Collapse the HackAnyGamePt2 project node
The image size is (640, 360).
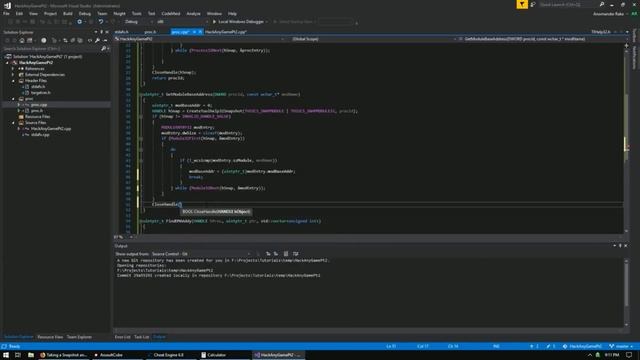[x=7, y=63]
